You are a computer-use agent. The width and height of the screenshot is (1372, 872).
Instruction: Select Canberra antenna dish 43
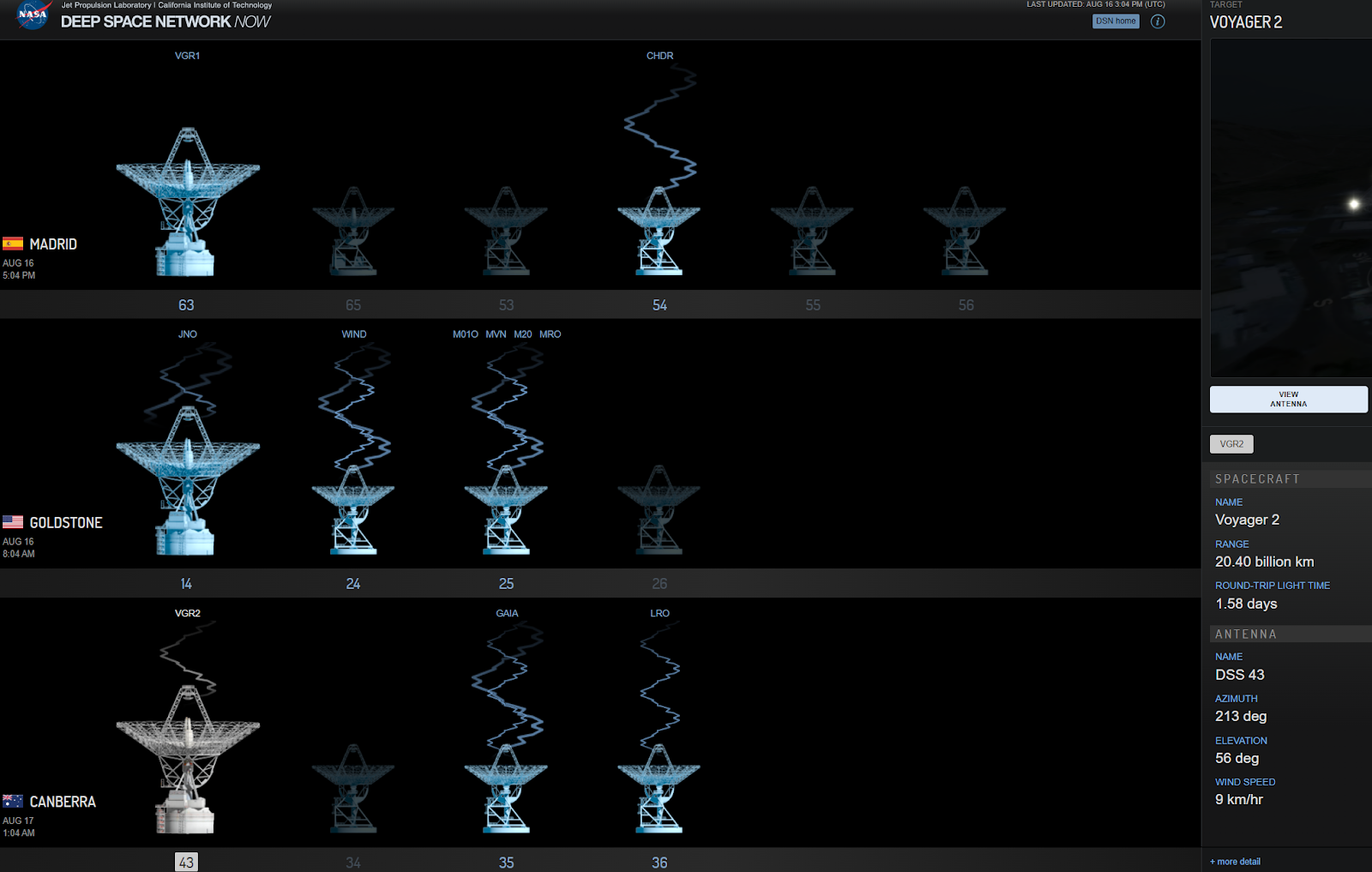[x=188, y=760]
